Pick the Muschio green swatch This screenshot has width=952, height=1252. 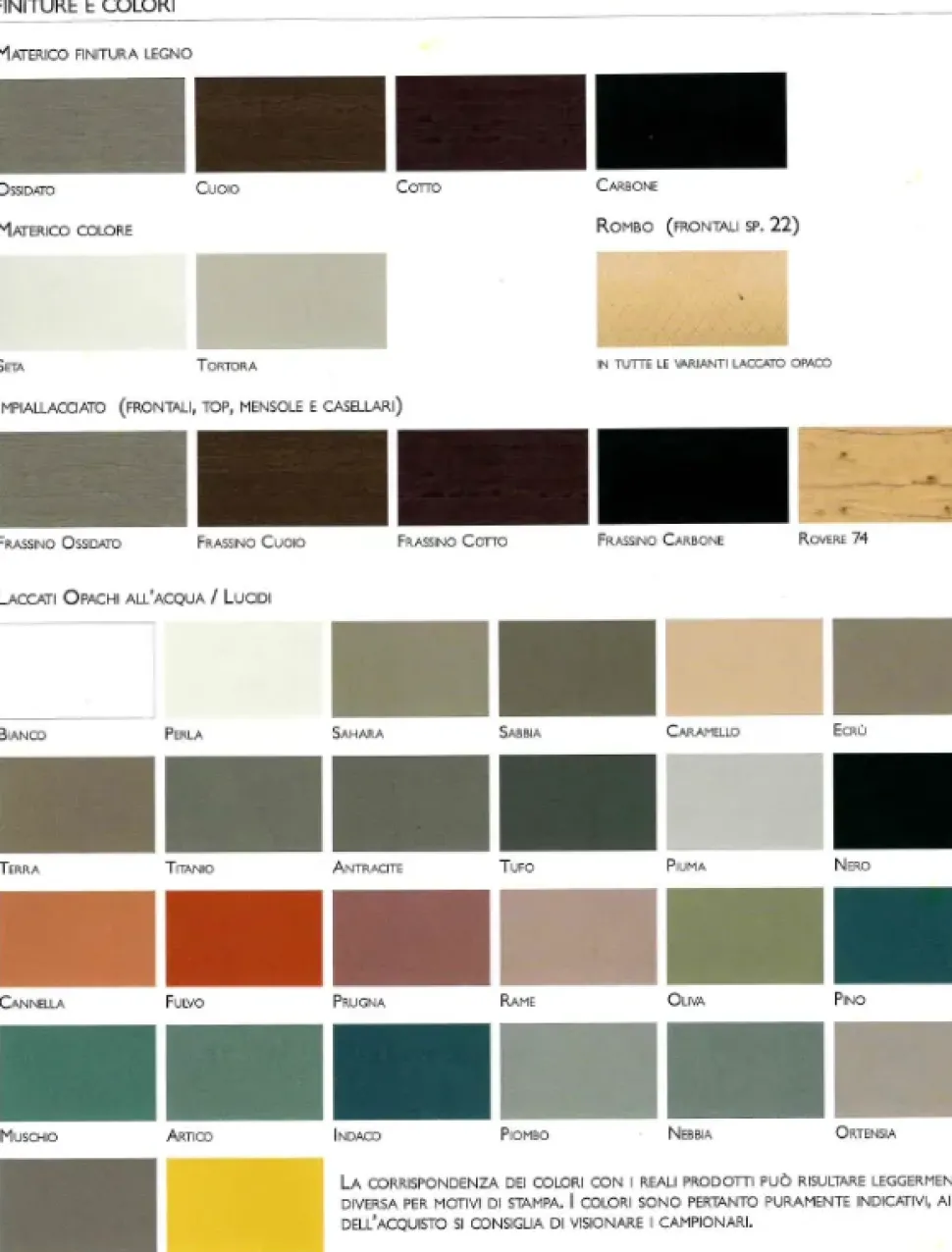pyautogui.click(x=78, y=1072)
